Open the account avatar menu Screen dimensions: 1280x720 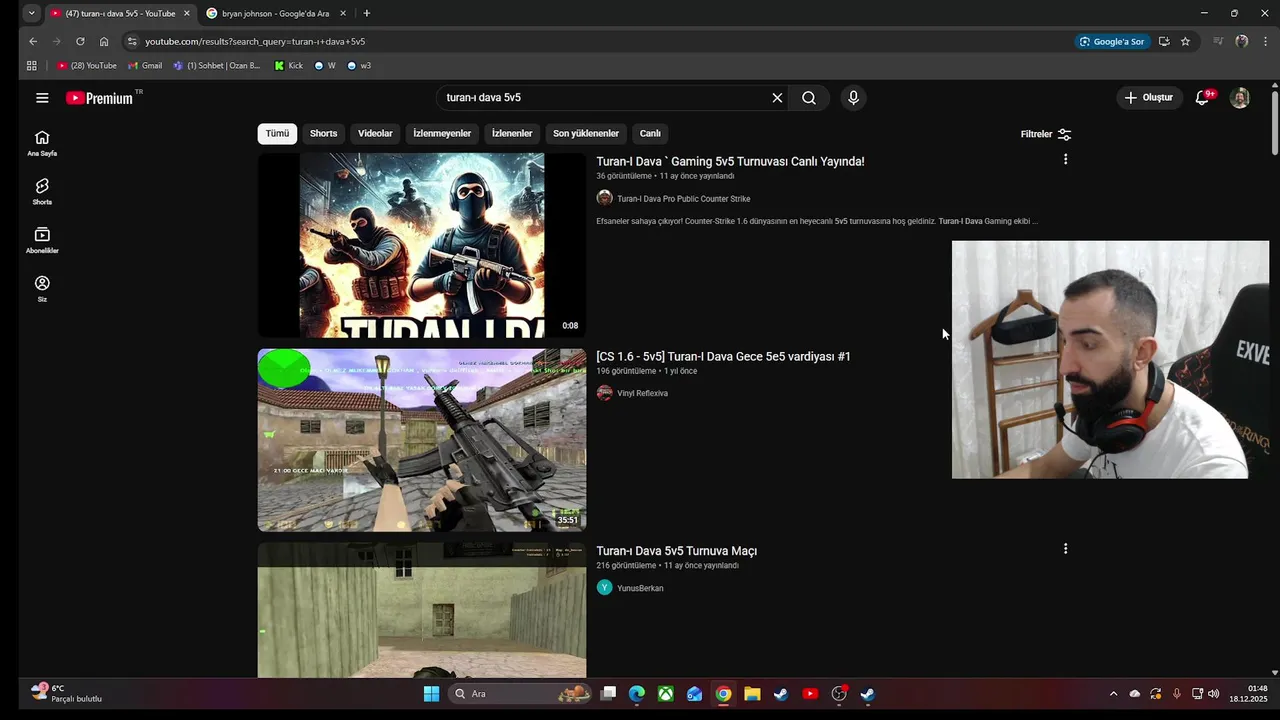(x=1240, y=98)
